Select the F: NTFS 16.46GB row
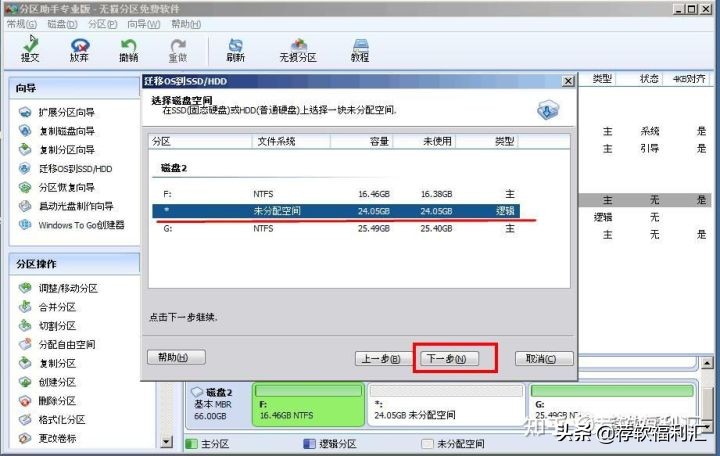 [336, 194]
